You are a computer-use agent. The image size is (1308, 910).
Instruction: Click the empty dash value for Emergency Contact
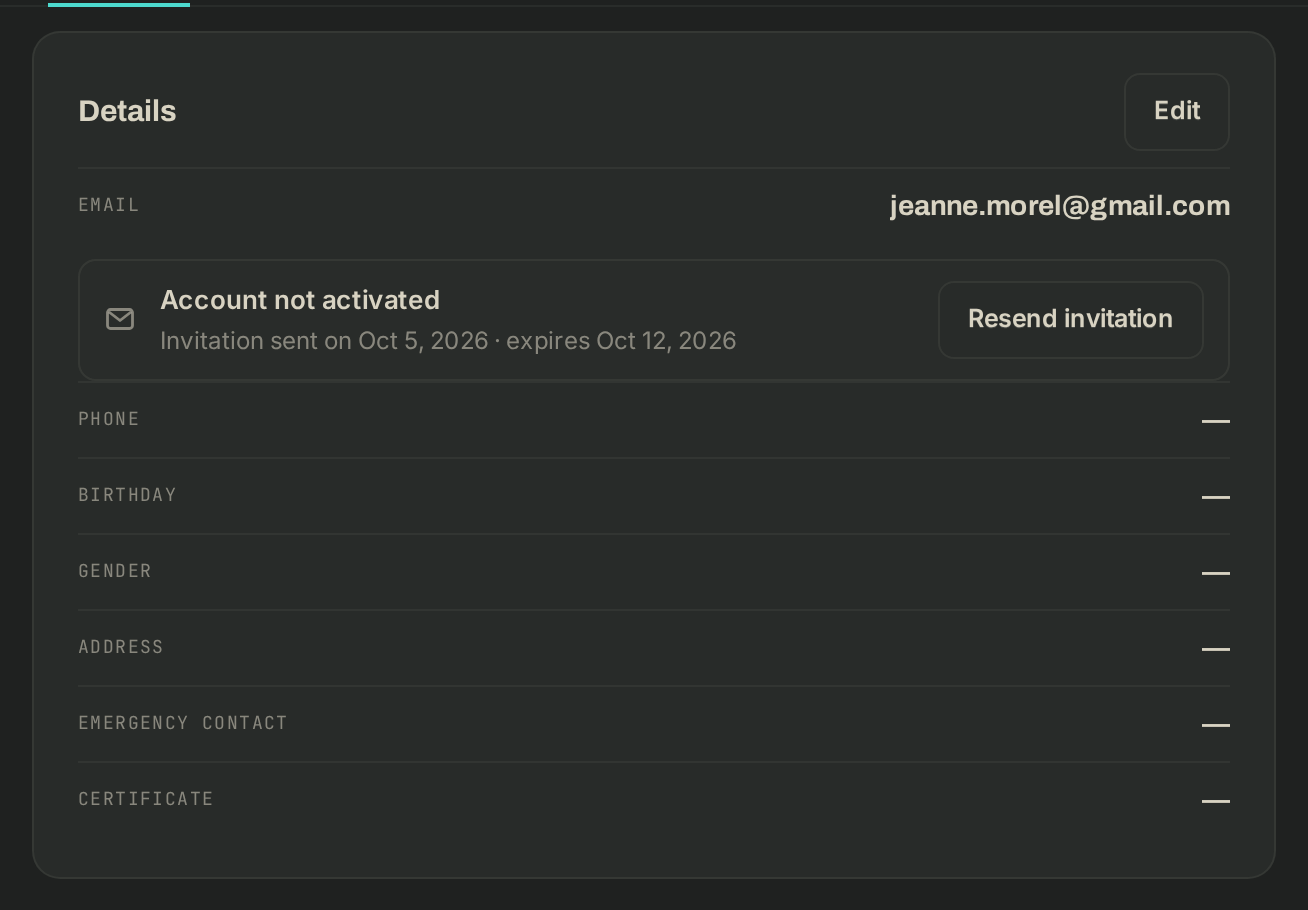click(x=1216, y=725)
